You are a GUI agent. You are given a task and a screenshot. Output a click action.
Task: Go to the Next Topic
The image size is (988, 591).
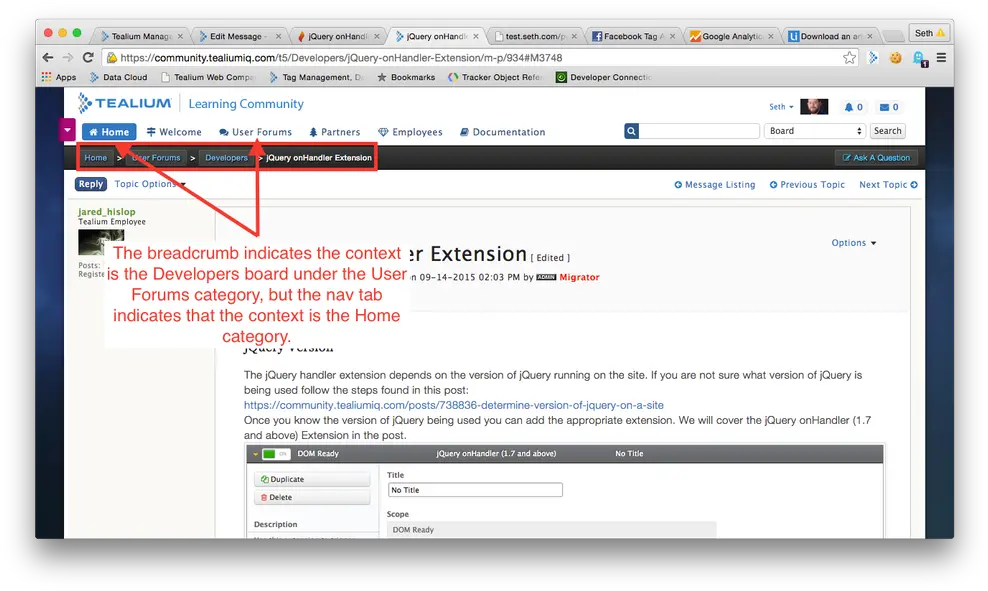click(x=888, y=185)
